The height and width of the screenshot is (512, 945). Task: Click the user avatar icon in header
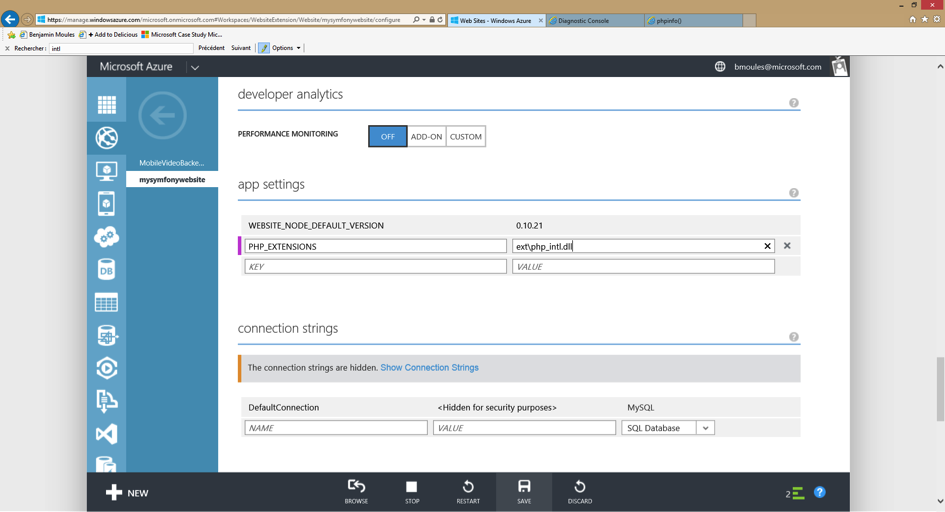pos(840,66)
